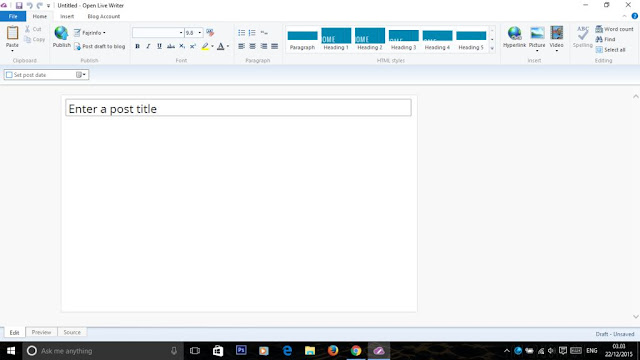
Task: Open font color dropdown arrow
Action: click(x=228, y=47)
